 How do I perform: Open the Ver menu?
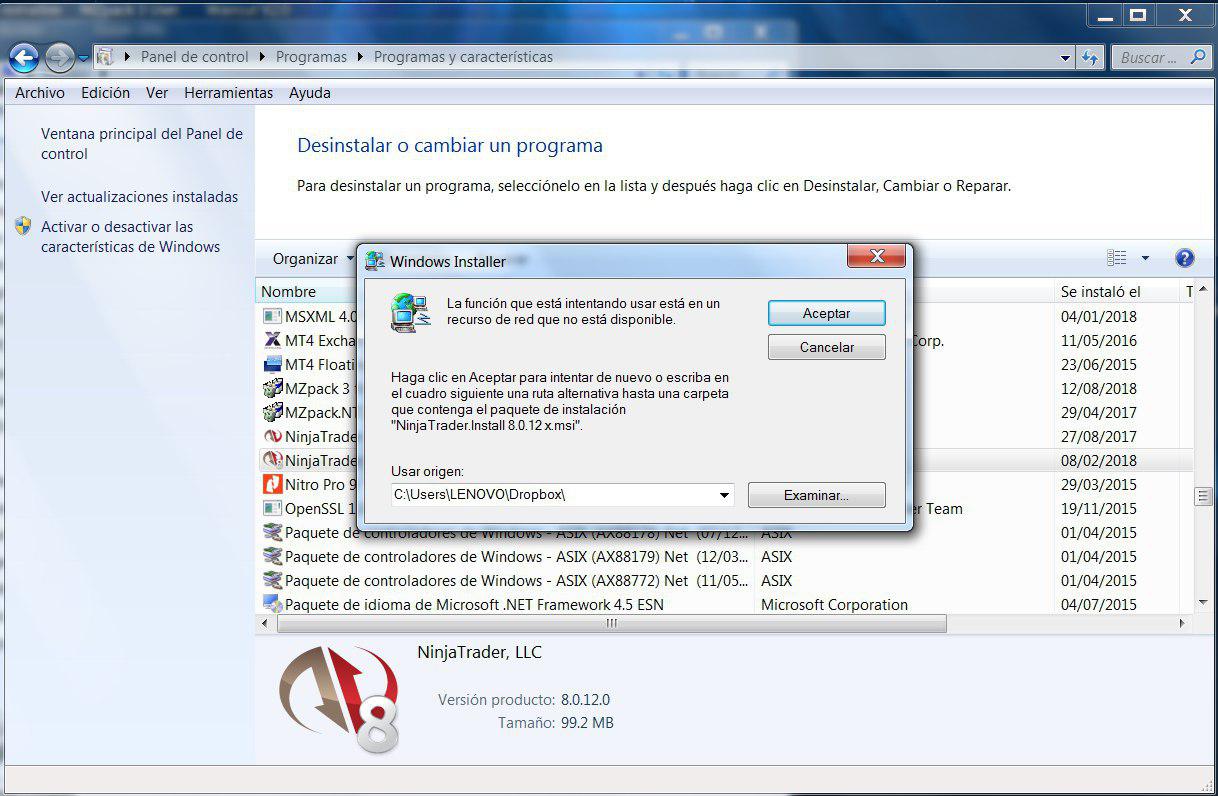pos(157,93)
